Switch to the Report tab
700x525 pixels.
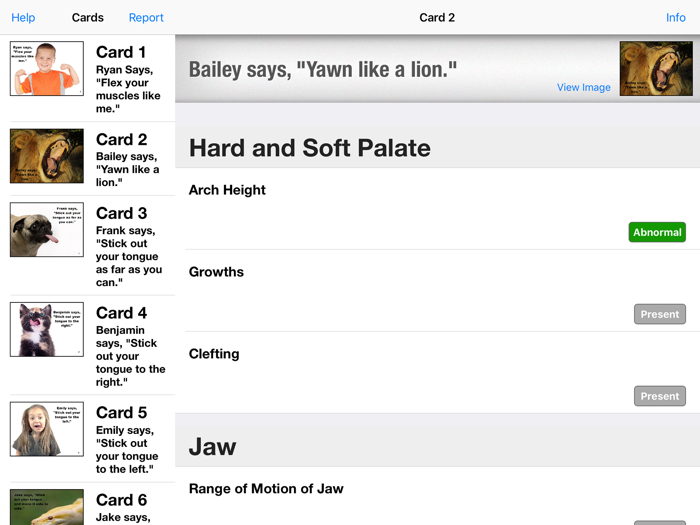[x=146, y=18]
